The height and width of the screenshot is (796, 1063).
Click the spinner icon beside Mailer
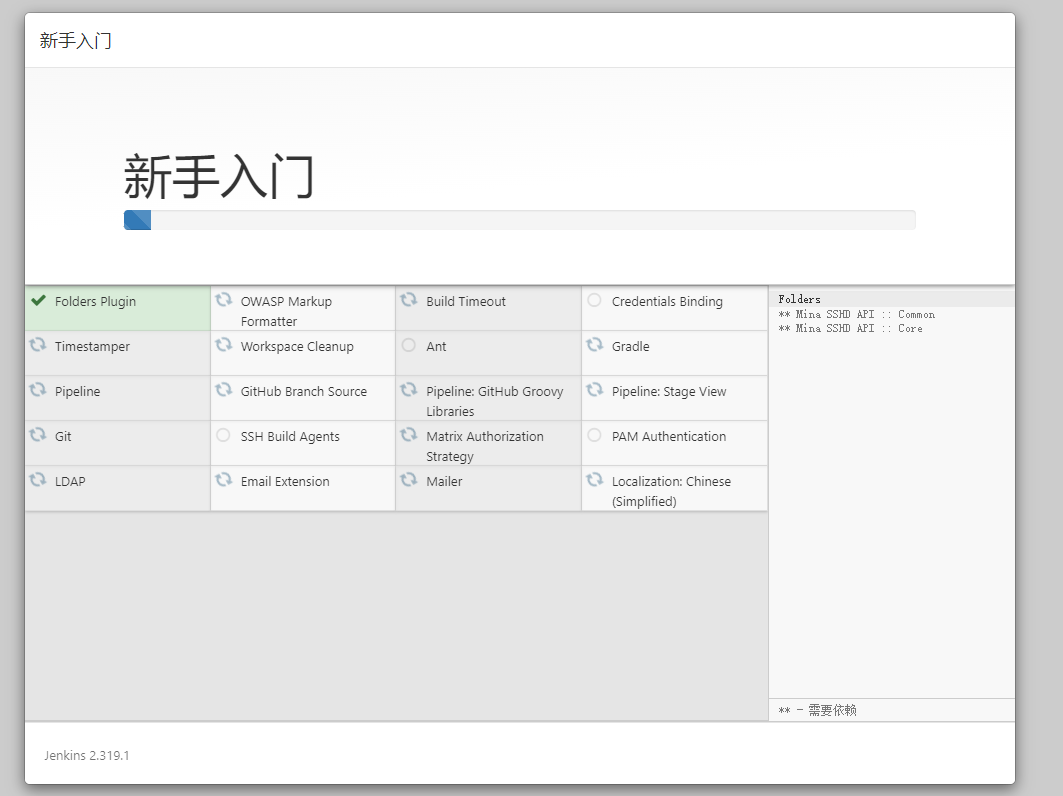click(x=409, y=480)
